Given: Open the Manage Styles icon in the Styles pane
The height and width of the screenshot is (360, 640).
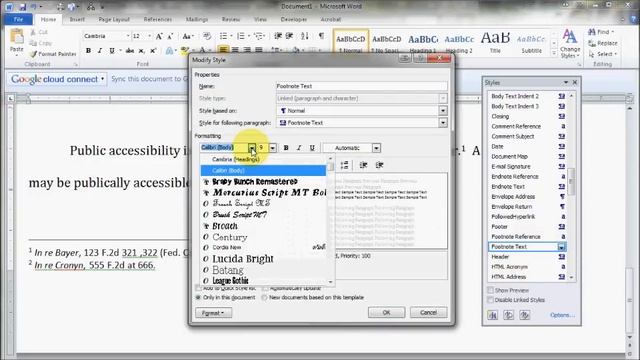Looking at the screenshot, I should [x=524, y=315].
